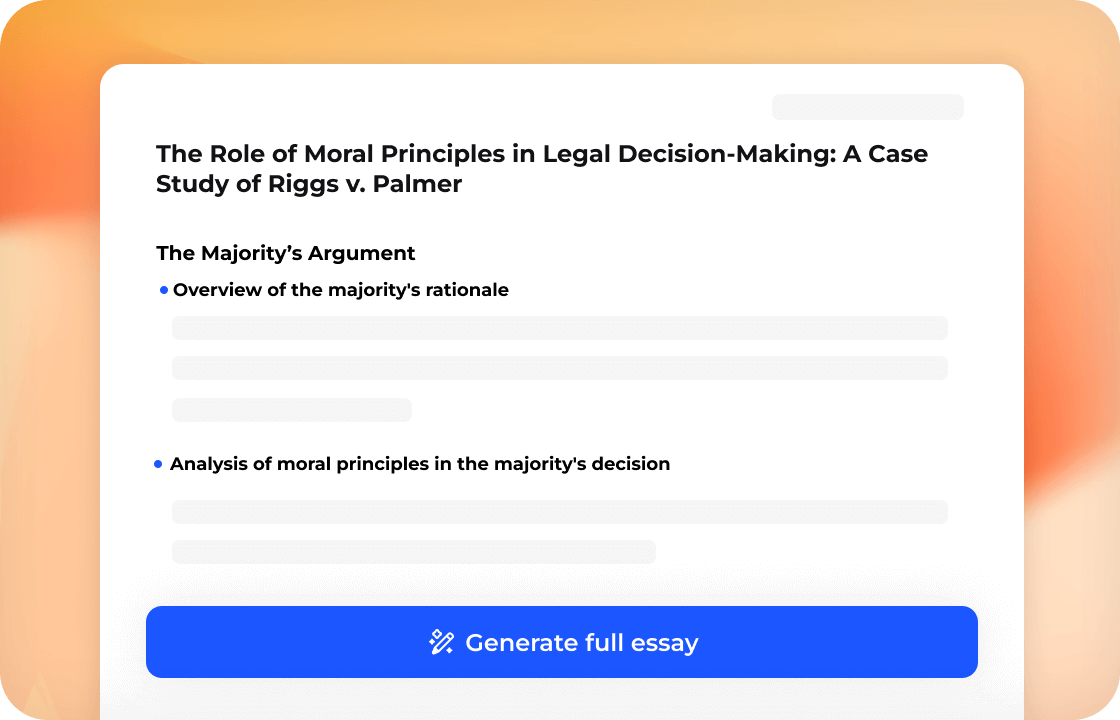Click the "Generate full essay" text label
The height and width of the screenshot is (720, 1120).
point(581,642)
